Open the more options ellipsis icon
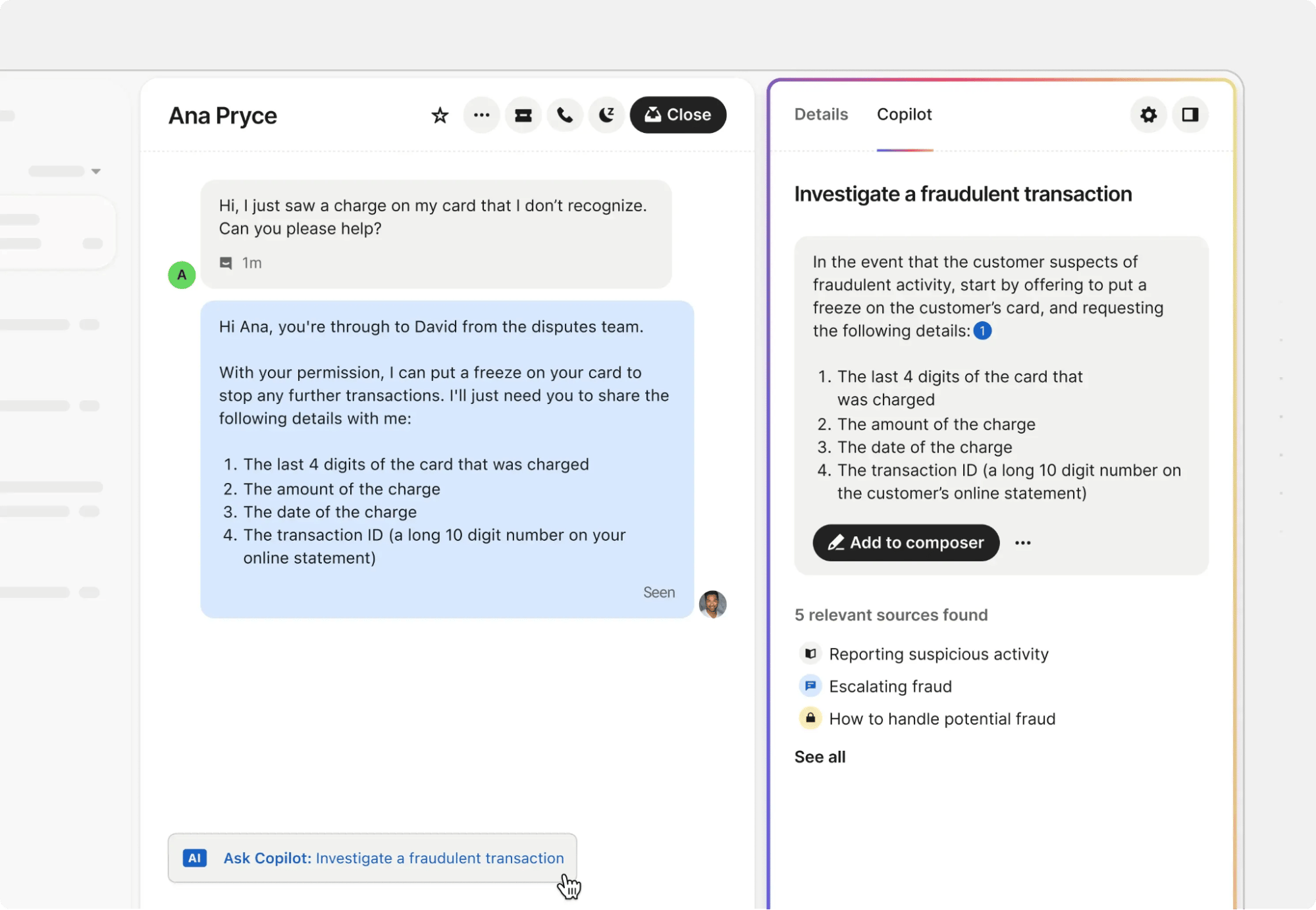This screenshot has width=1316, height=910. tap(481, 115)
